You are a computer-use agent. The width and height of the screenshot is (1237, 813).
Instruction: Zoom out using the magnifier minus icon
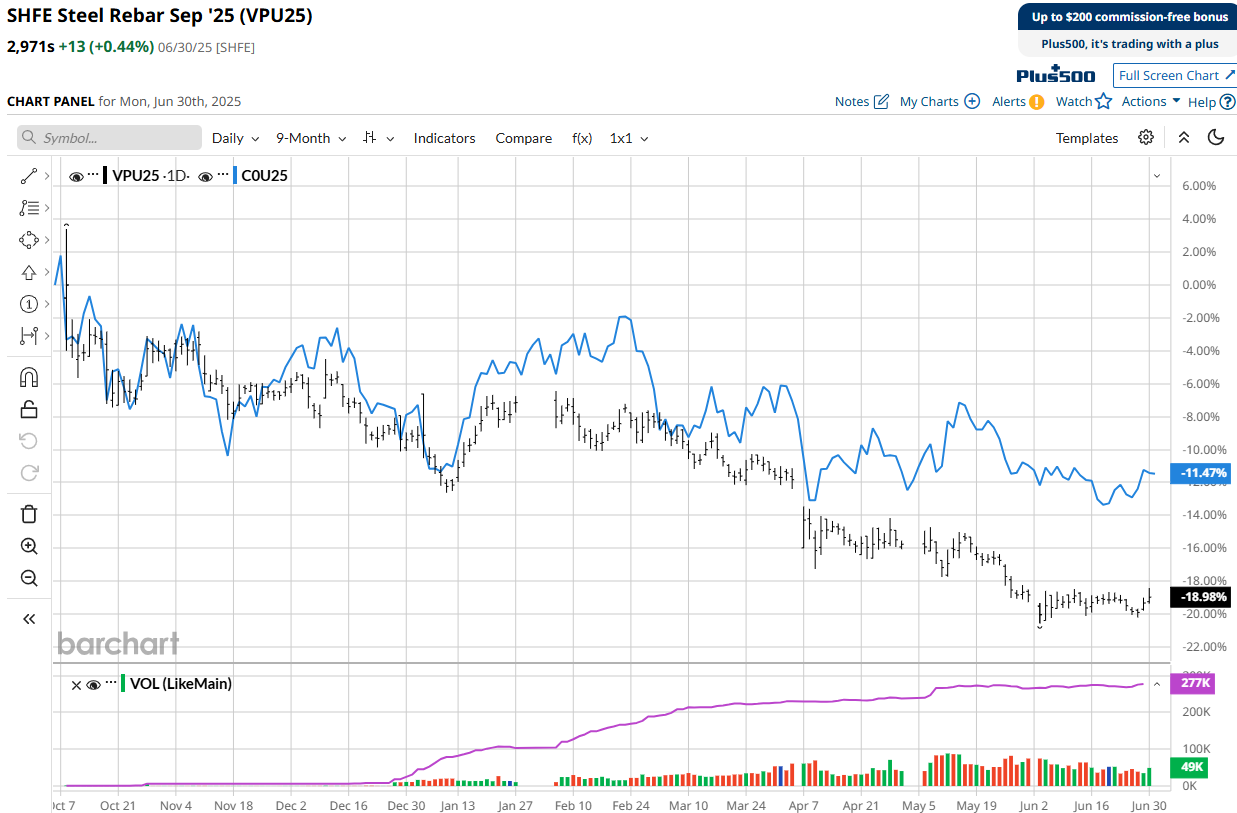click(28, 578)
